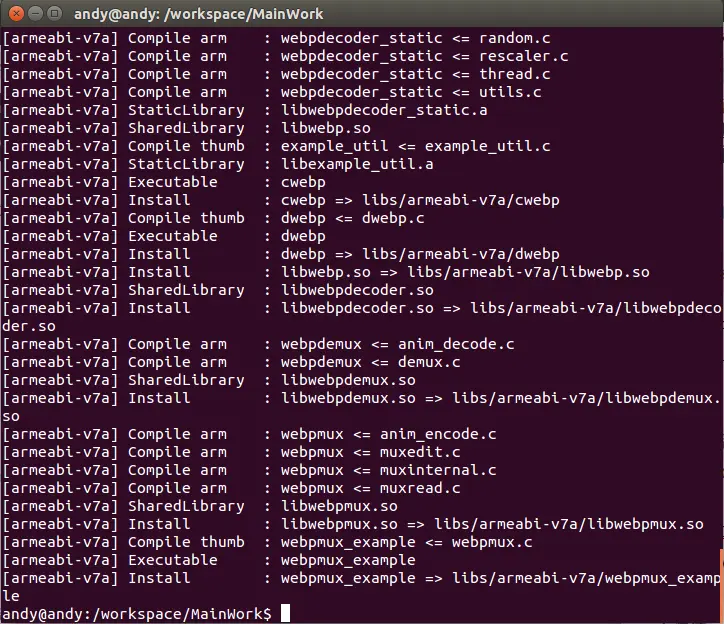Close the terminal window
This screenshot has height=624, width=724.
16,13
